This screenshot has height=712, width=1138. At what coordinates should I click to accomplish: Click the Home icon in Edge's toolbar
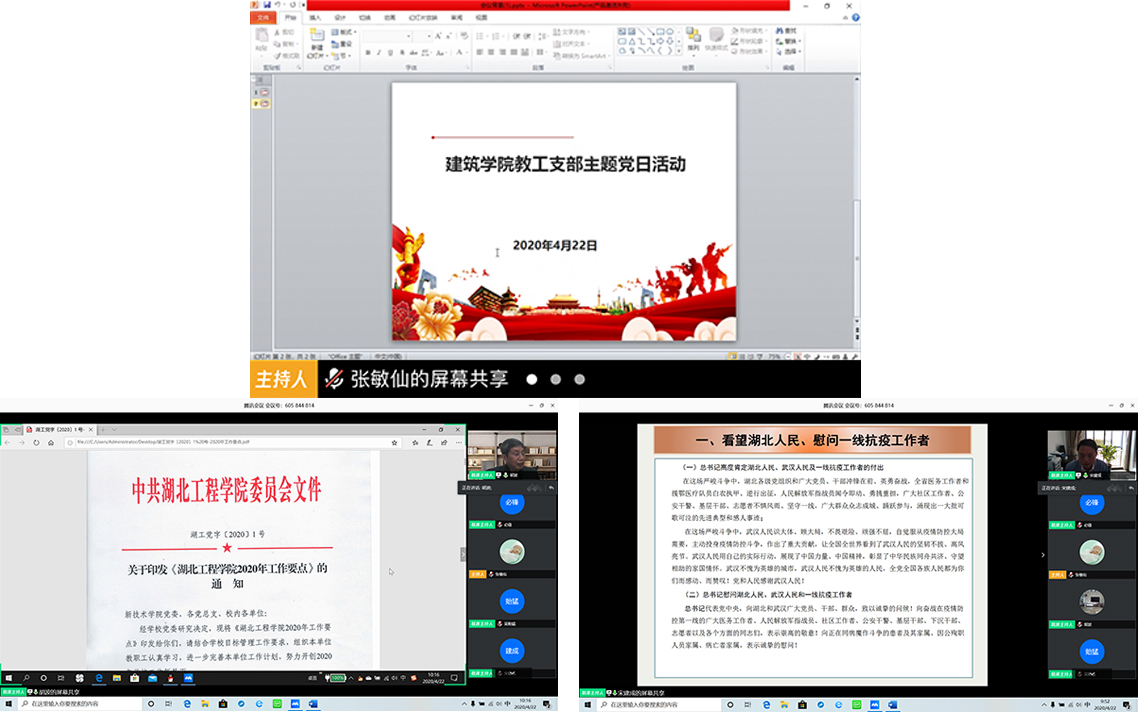(51, 442)
